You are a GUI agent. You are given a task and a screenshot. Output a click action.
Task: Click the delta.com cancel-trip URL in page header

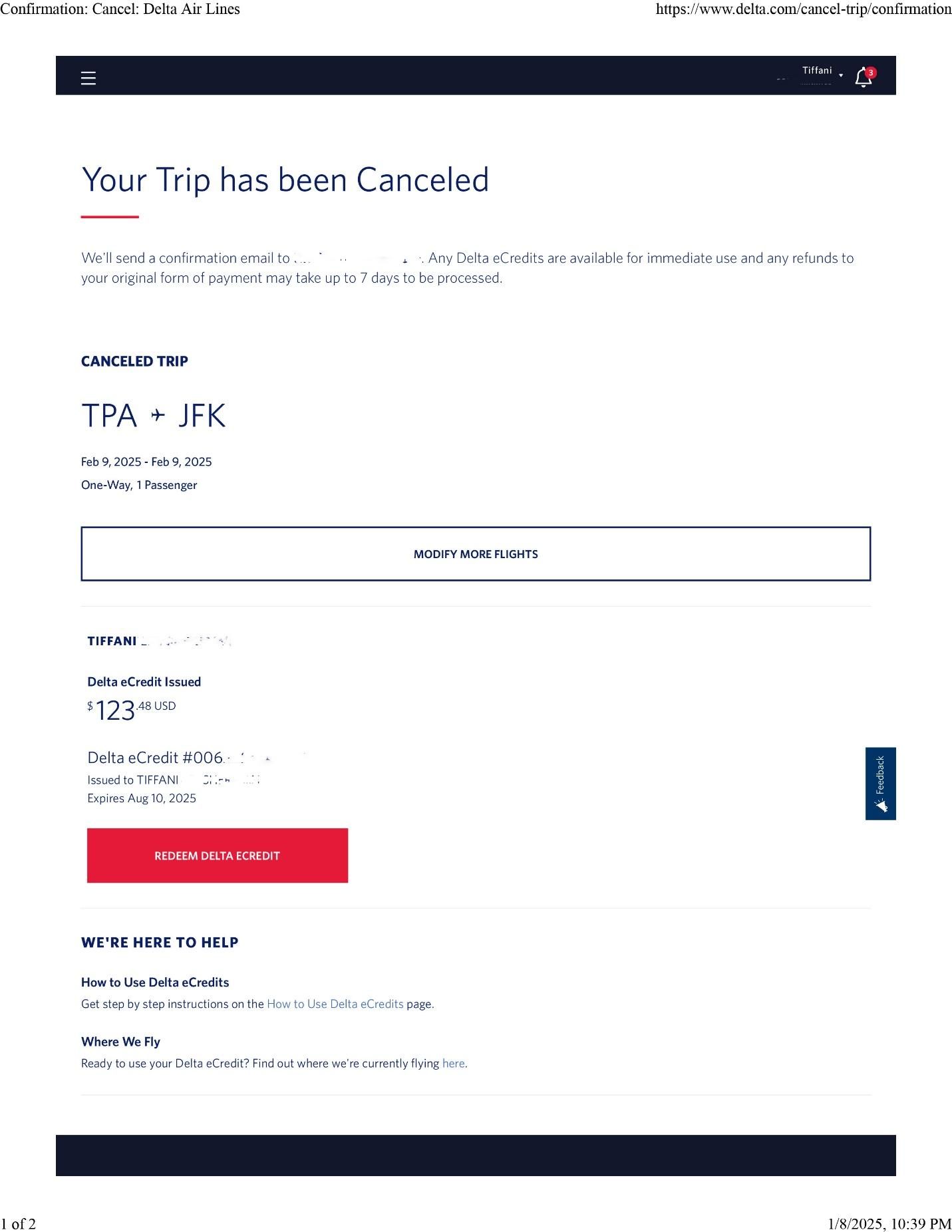803,9
